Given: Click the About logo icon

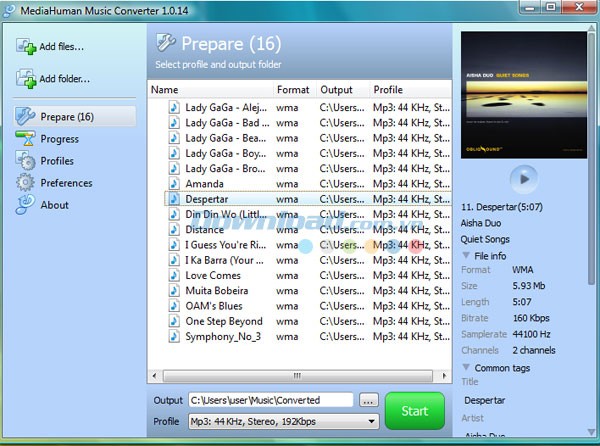Looking at the screenshot, I should (25, 205).
